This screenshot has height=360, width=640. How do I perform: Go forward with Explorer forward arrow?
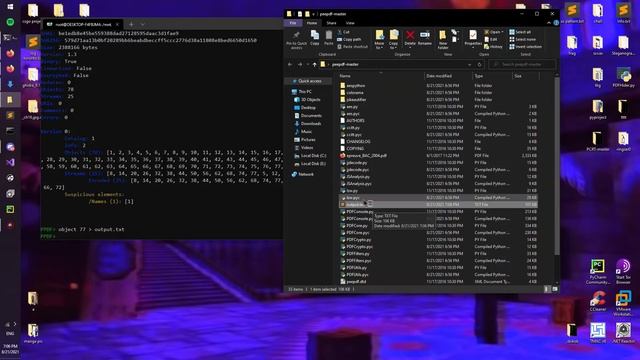[x=300, y=64]
